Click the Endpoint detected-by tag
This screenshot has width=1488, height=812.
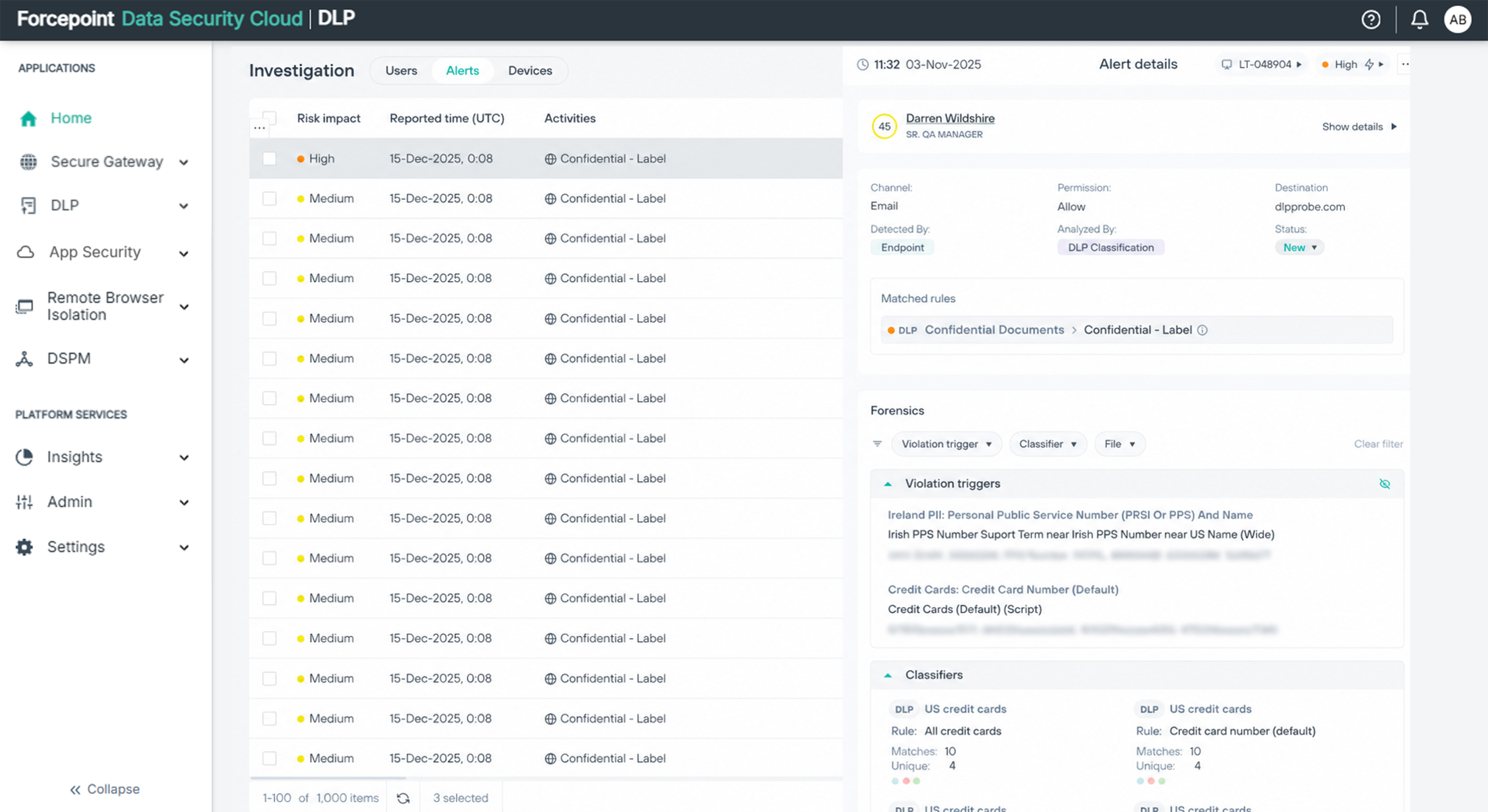[x=902, y=248]
